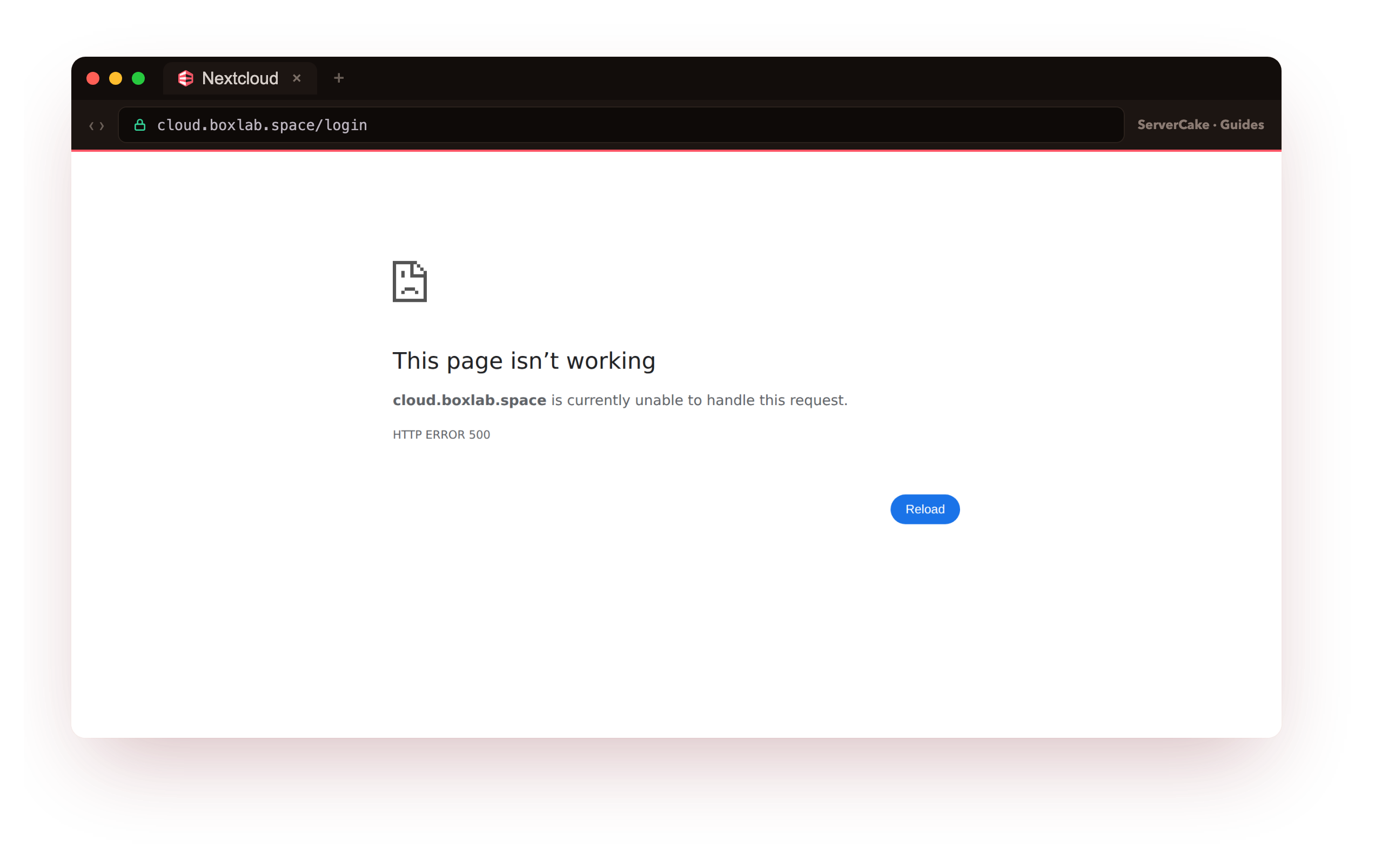Click the red close window button
1375x868 pixels.
(x=93, y=78)
